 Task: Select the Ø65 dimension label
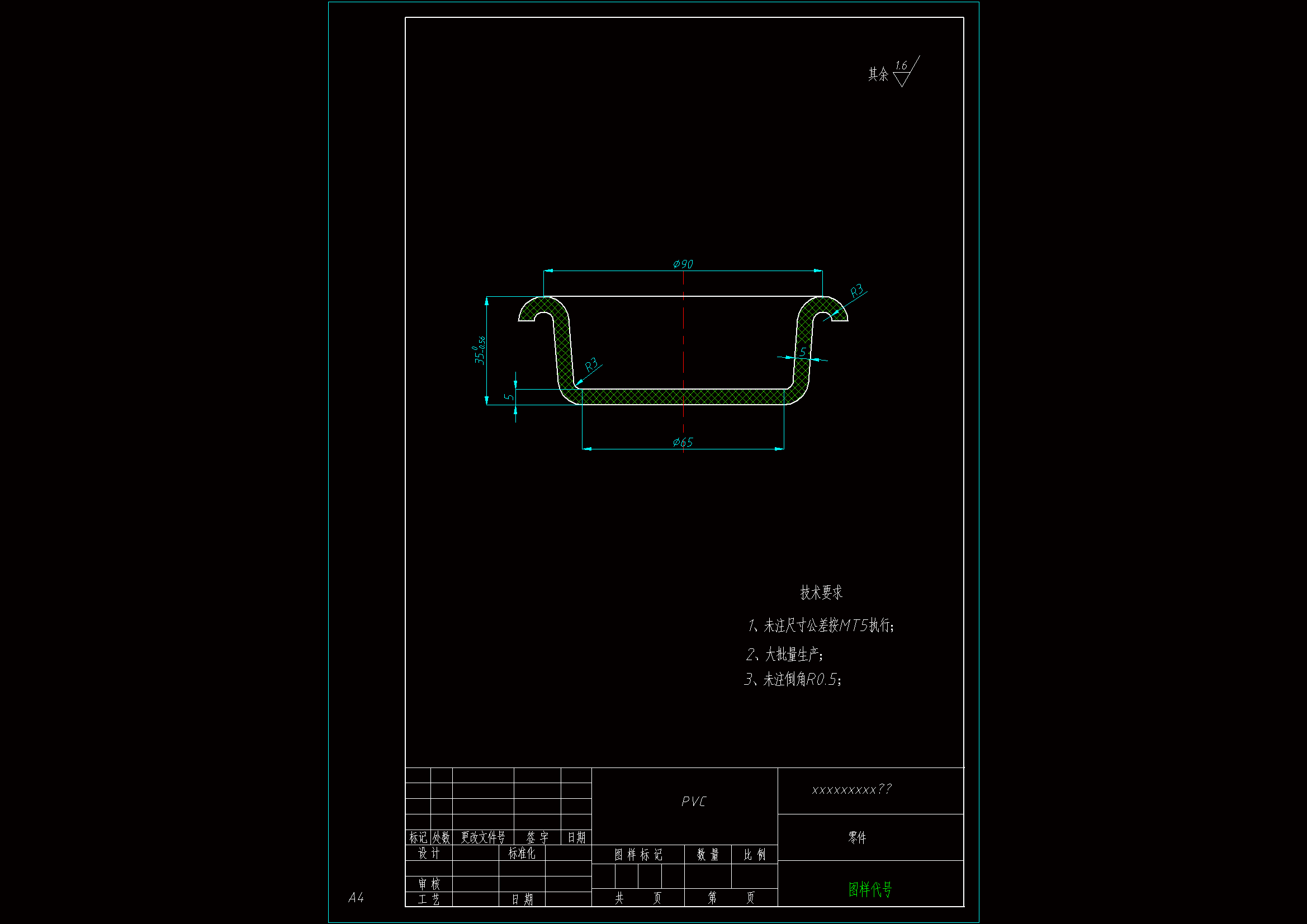click(x=683, y=442)
